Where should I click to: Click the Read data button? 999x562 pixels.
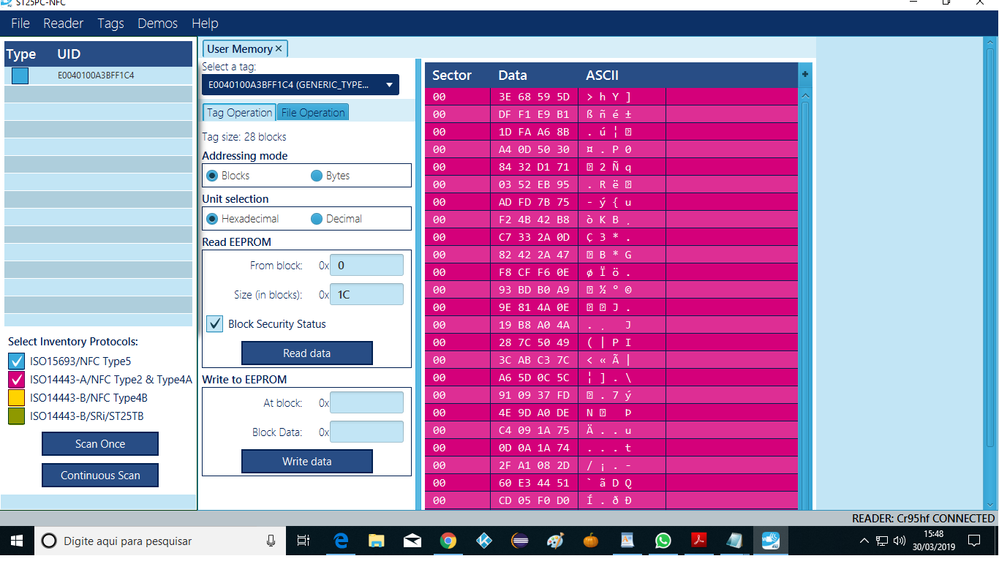click(x=306, y=353)
